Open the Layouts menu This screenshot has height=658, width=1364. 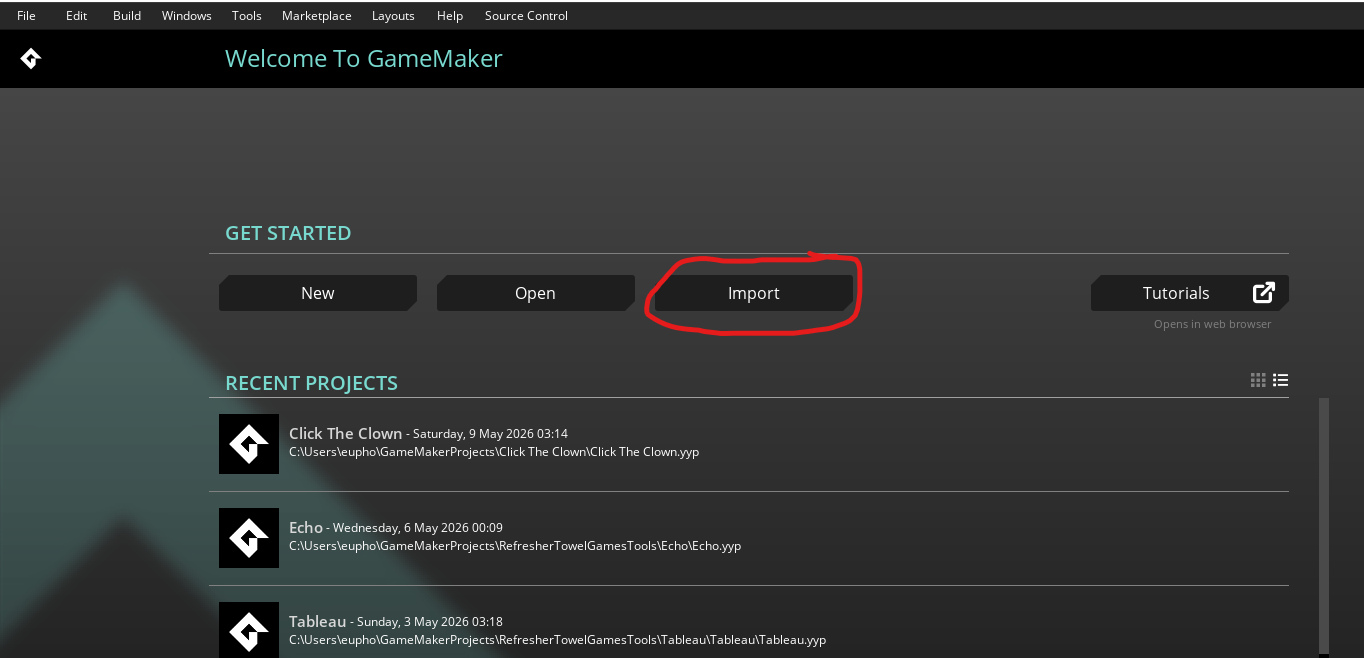click(x=393, y=16)
